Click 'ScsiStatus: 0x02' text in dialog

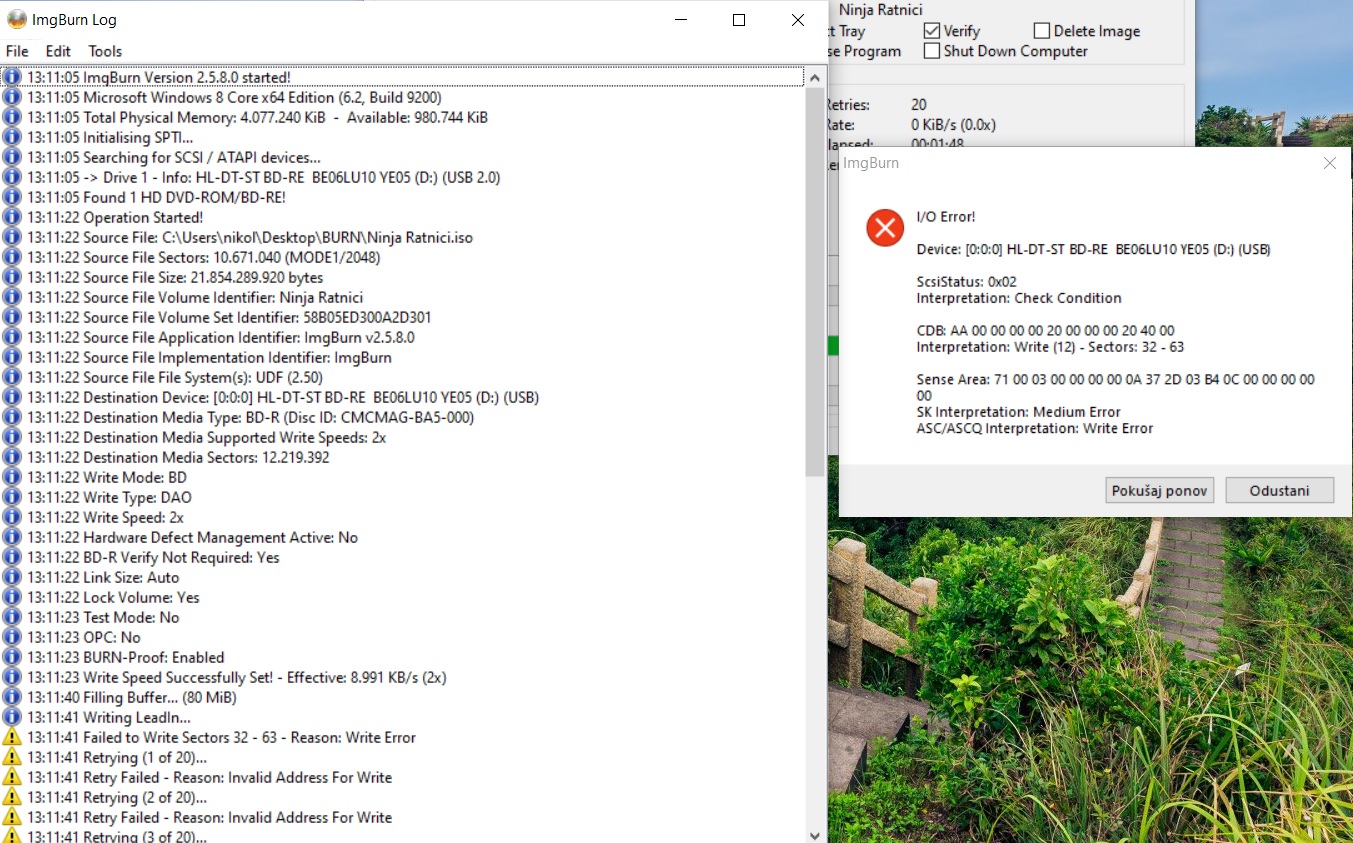(x=966, y=282)
